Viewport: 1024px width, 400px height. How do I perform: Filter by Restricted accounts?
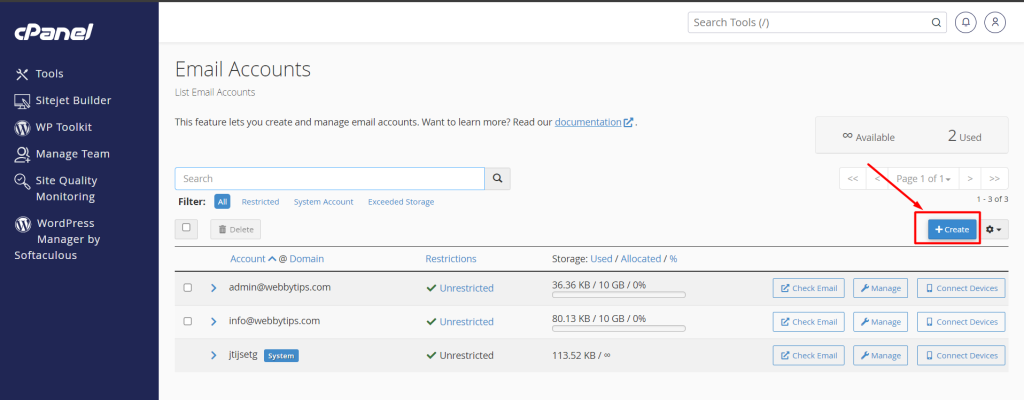260,202
